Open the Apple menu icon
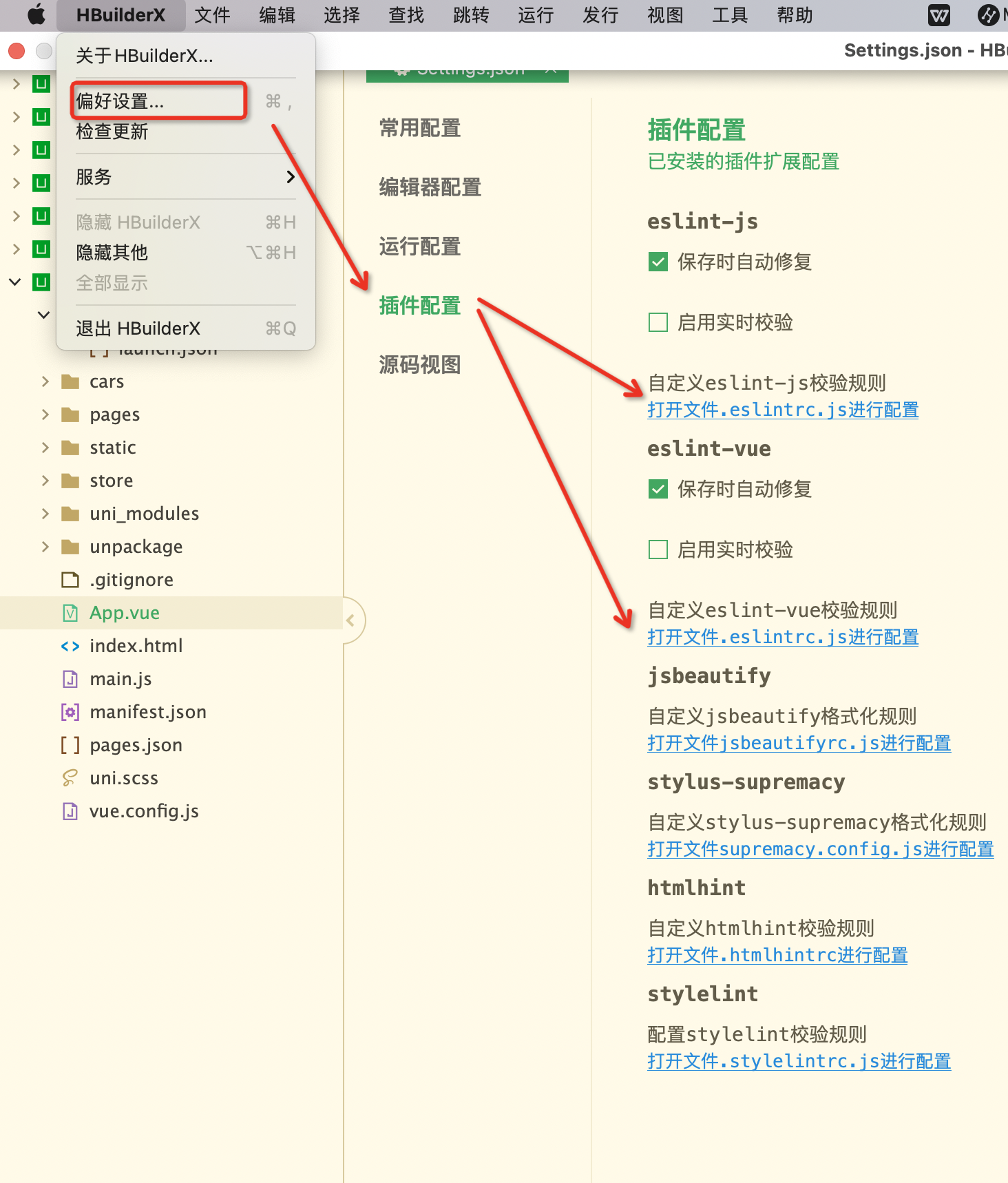Viewport: 1008px width, 1183px height. click(36, 14)
